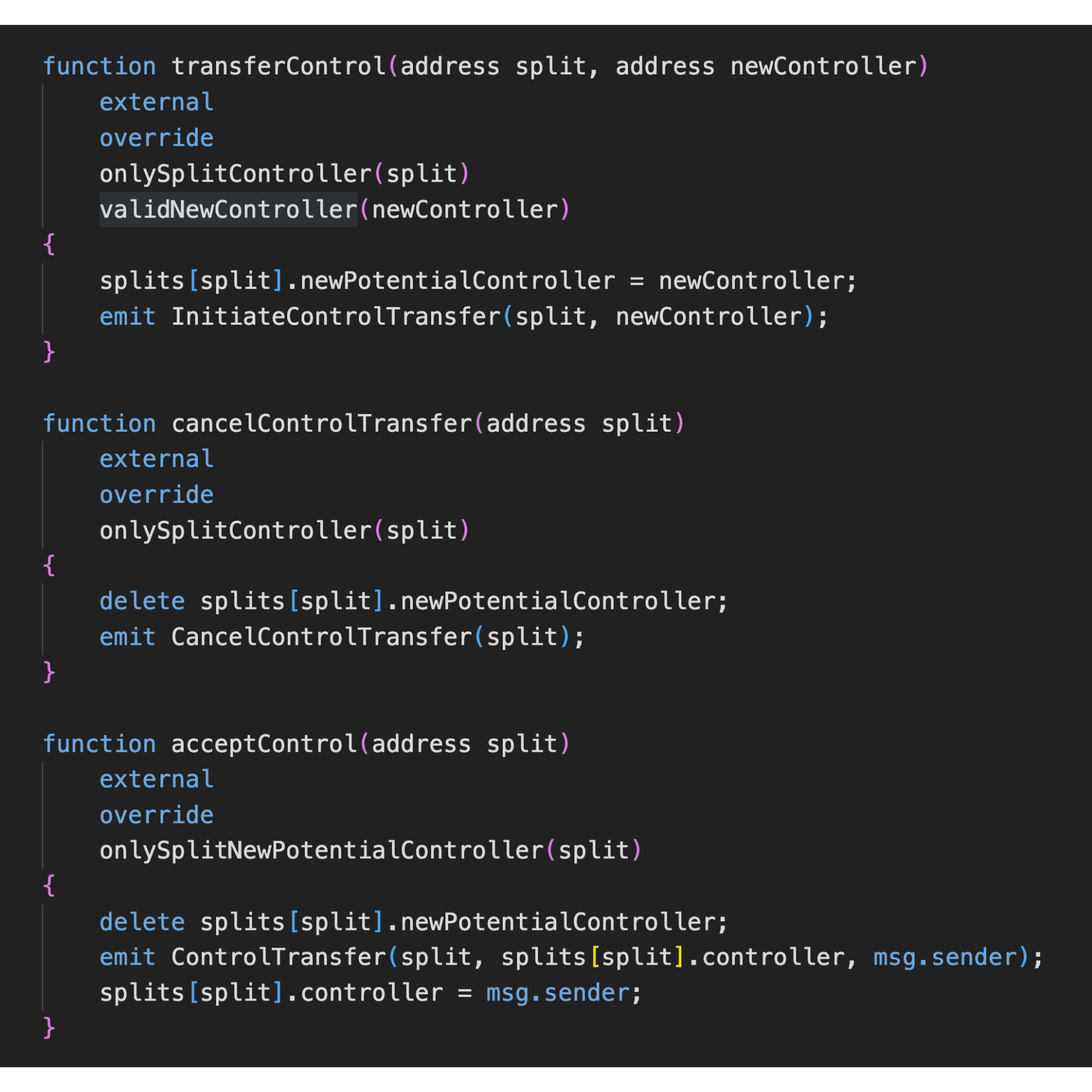The image size is (1092, 1092).
Task: Click the external keyword under acceptControl
Action: 156,780
